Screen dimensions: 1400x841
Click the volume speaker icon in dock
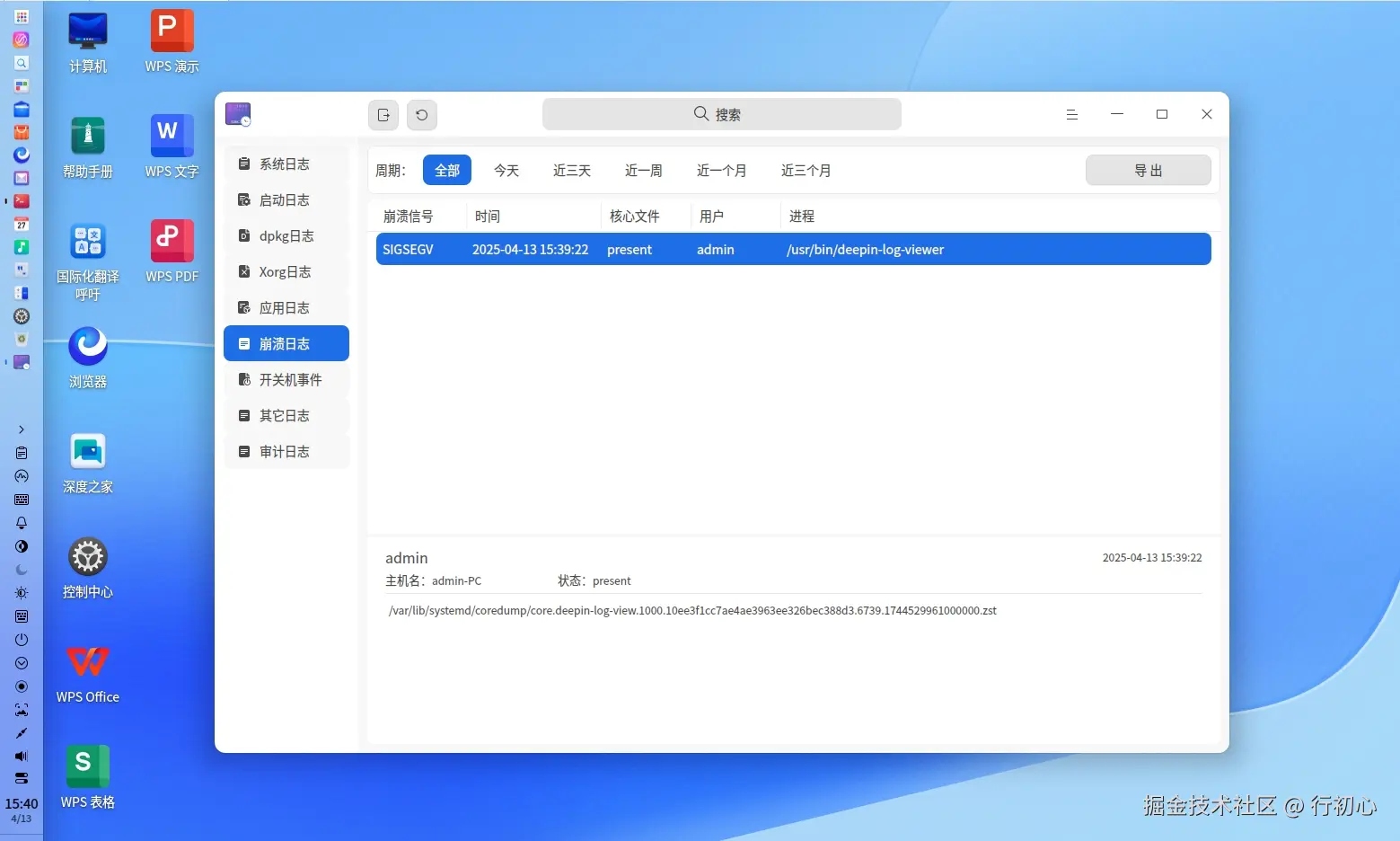click(x=22, y=757)
